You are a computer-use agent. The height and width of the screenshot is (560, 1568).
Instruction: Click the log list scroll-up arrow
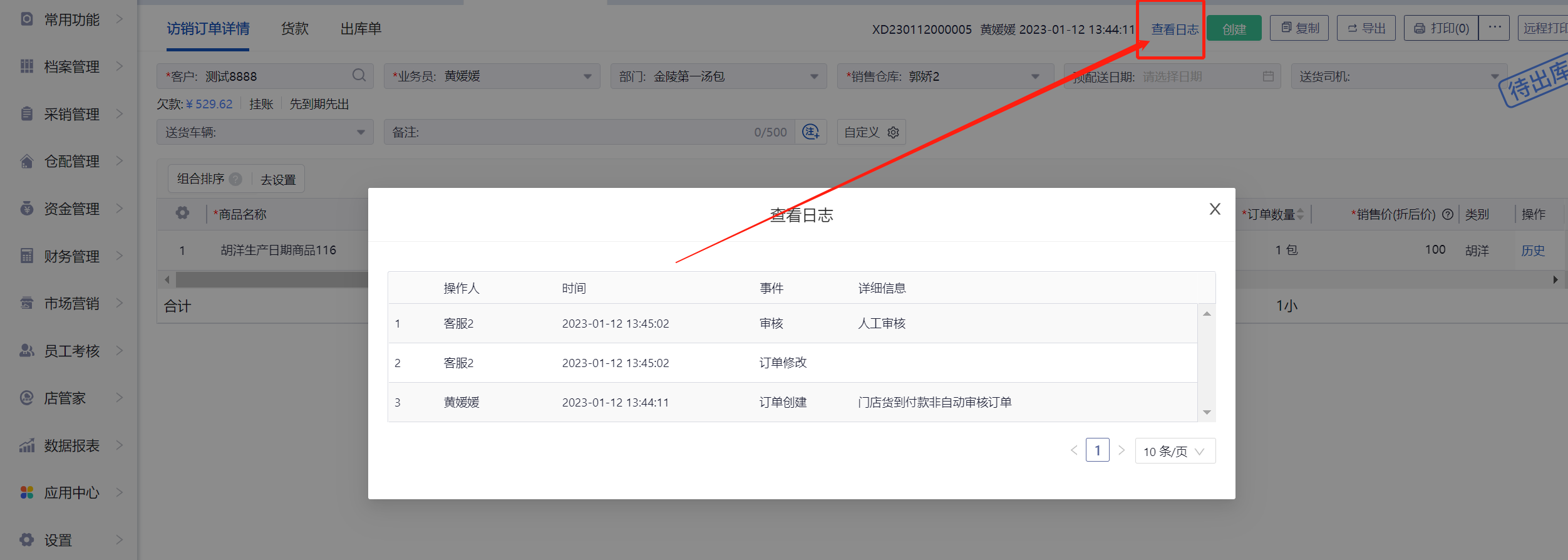tap(1207, 314)
